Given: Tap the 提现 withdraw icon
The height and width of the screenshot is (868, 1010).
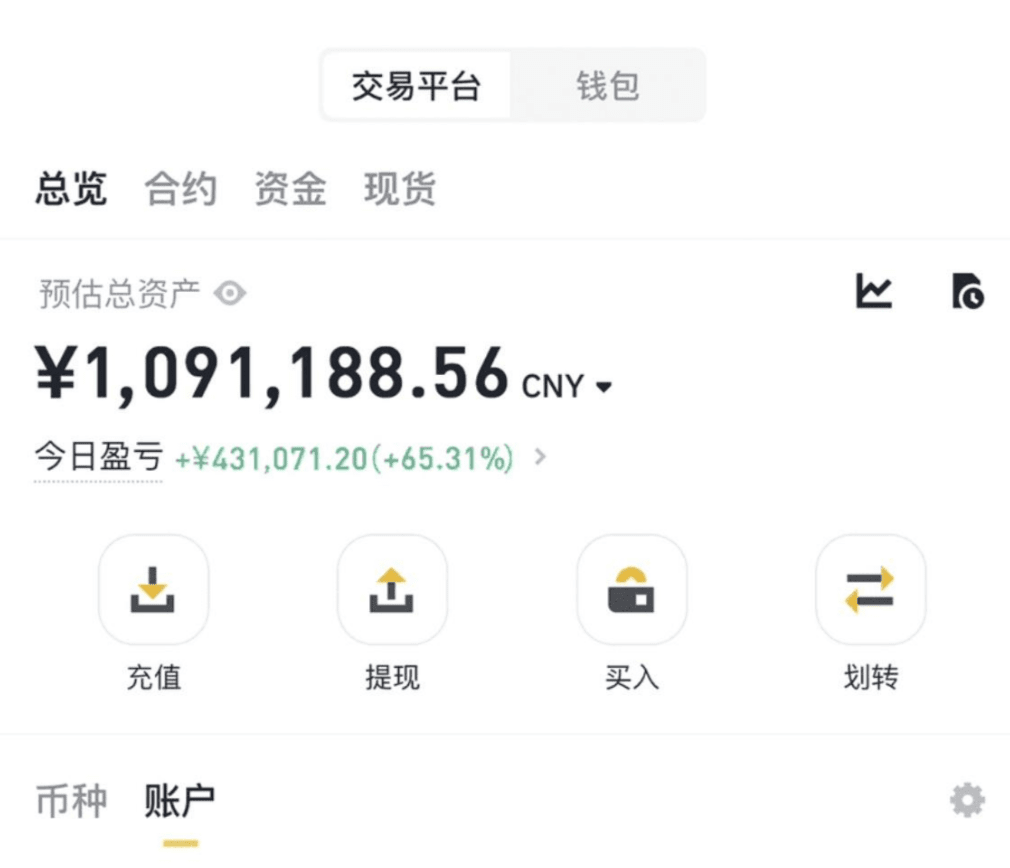Looking at the screenshot, I should (392, 589).
